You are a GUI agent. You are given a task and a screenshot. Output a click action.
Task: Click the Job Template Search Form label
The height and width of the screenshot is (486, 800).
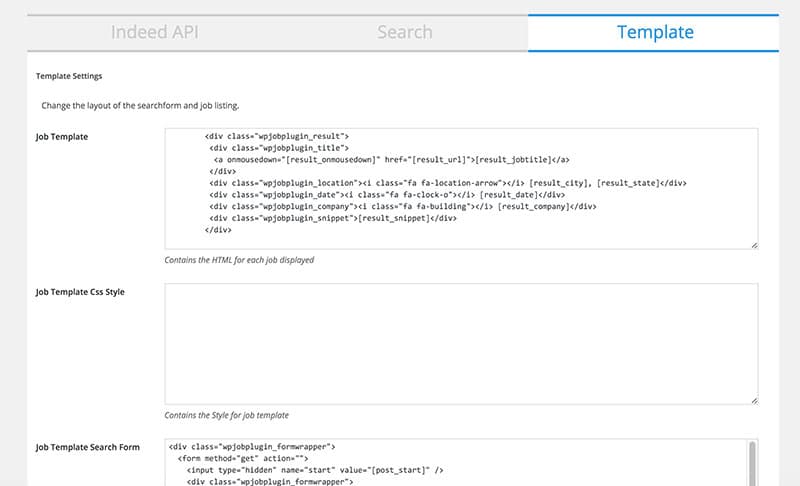pyautogui.click(x=87, y=447)
